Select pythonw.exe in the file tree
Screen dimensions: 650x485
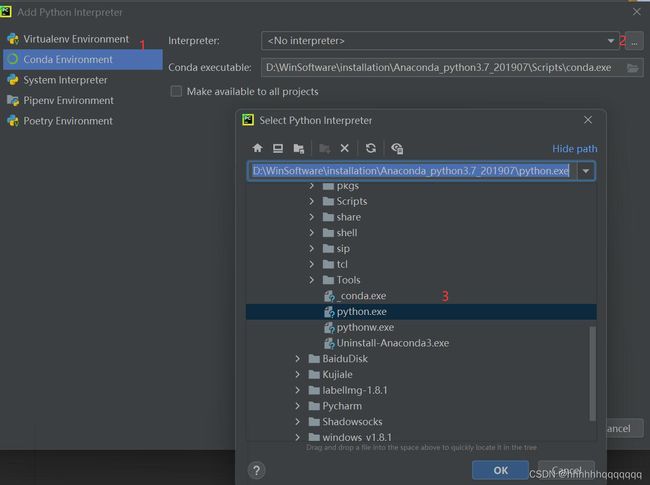coord(421,327)
